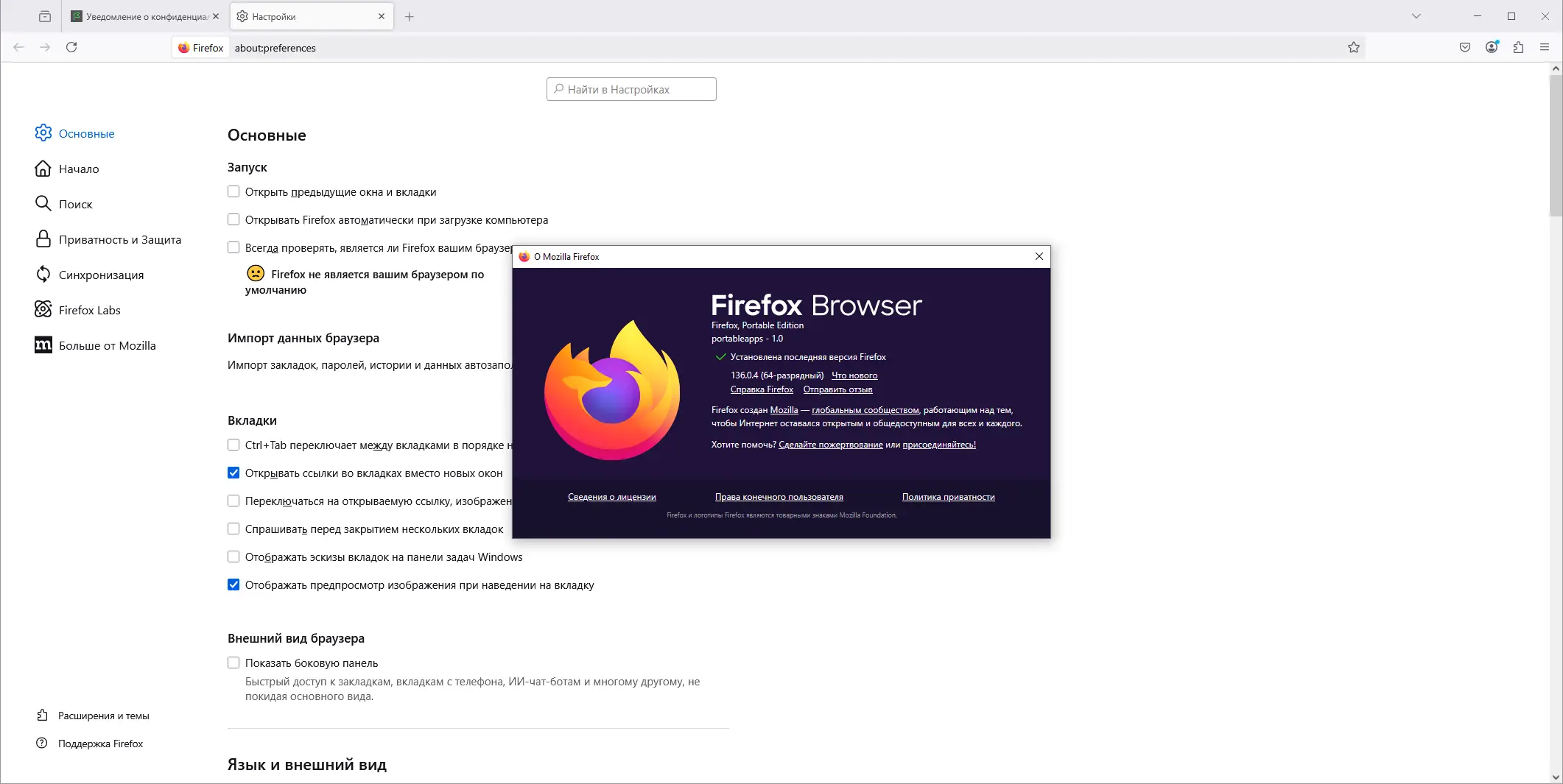Click the Firefox View icon in tab bar

tap(45, 16)
